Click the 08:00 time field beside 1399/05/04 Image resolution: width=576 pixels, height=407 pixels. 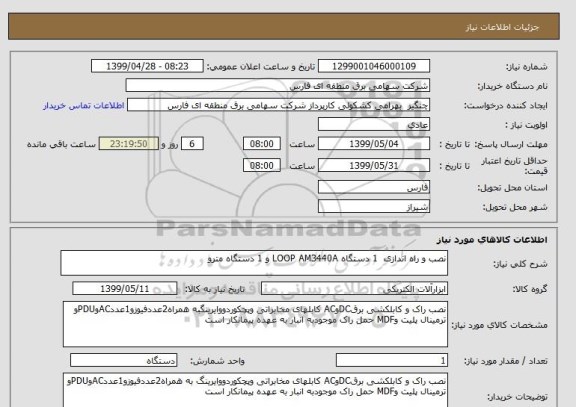pos(262,144)
